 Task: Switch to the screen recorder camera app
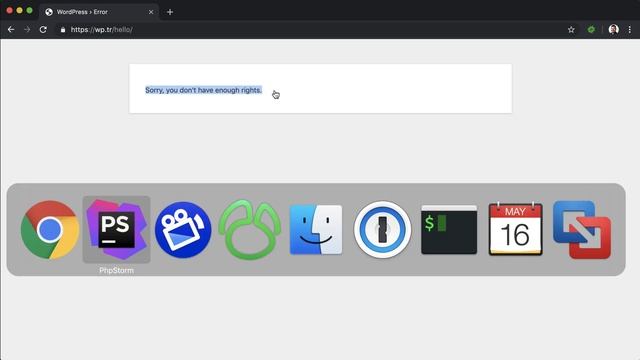(183, 230)
